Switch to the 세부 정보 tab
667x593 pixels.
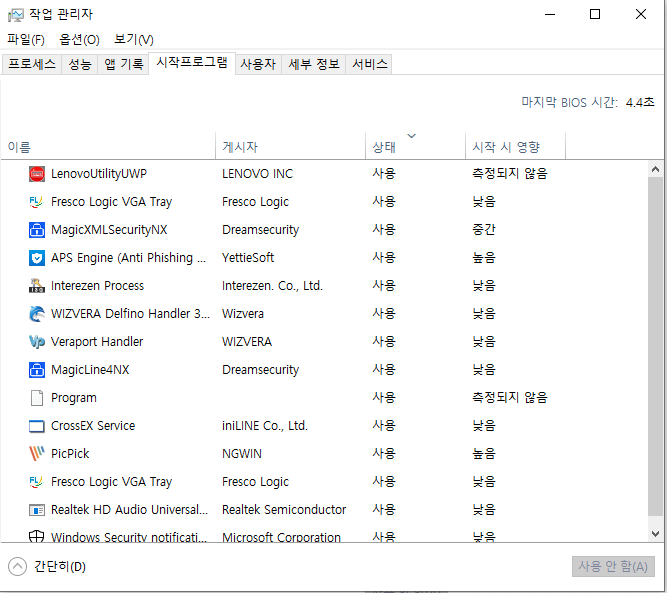coord(314,64)
